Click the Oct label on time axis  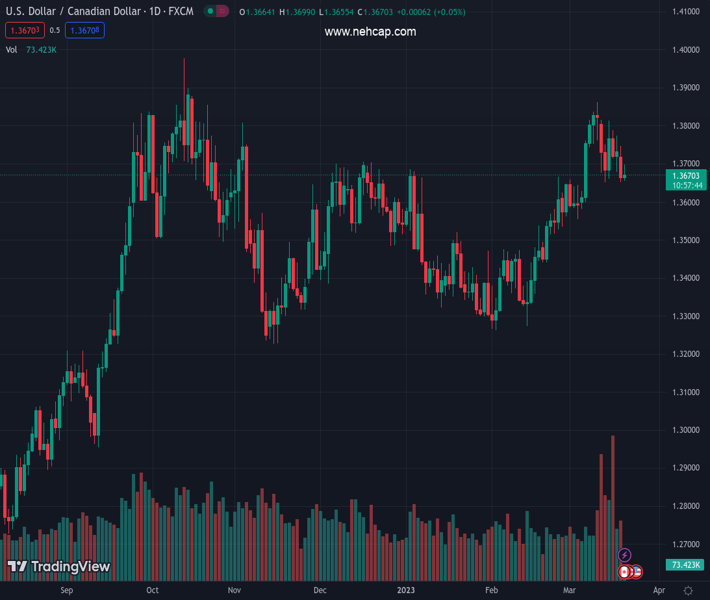pos(152,590)
